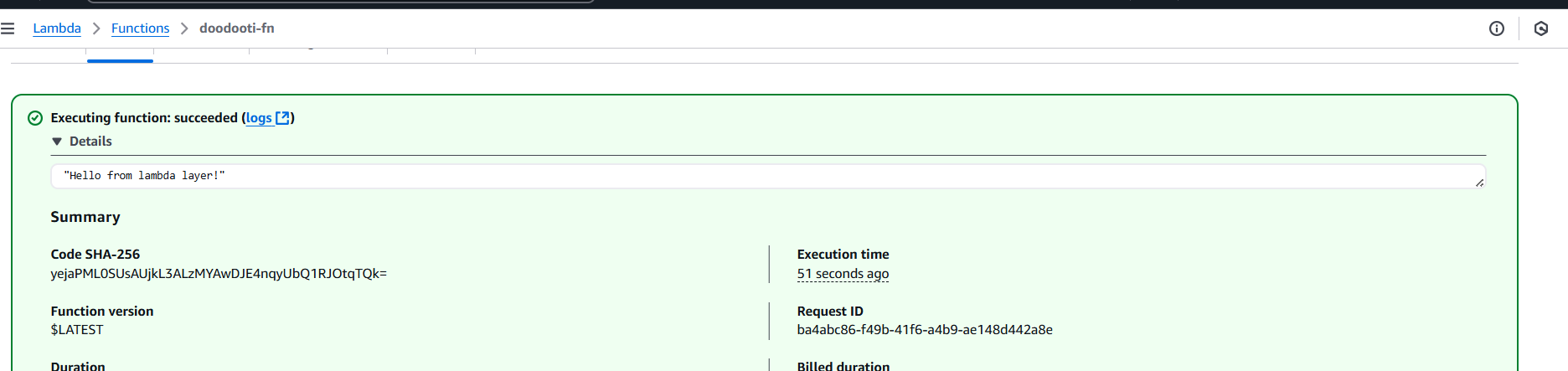
Task: Click the chevron before doodooti-fn breadcrumb
Action: [x=184, y=28]
